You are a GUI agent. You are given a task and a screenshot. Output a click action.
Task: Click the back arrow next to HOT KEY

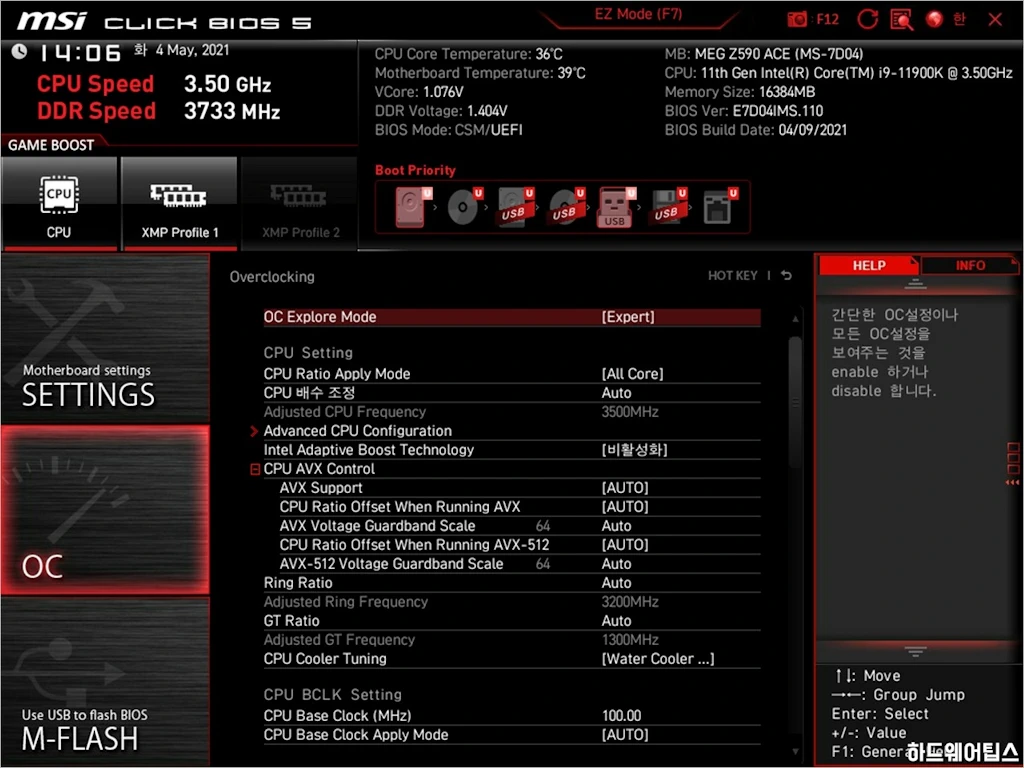(786, 276)
